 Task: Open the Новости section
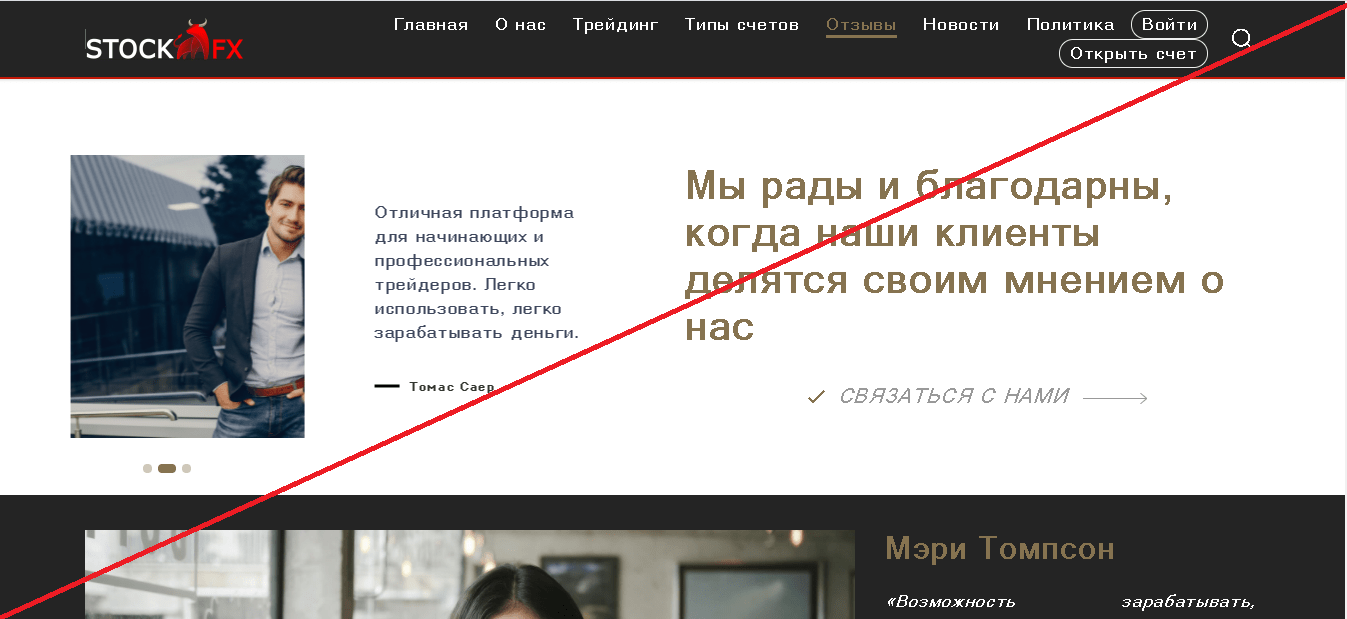(961, 25)
